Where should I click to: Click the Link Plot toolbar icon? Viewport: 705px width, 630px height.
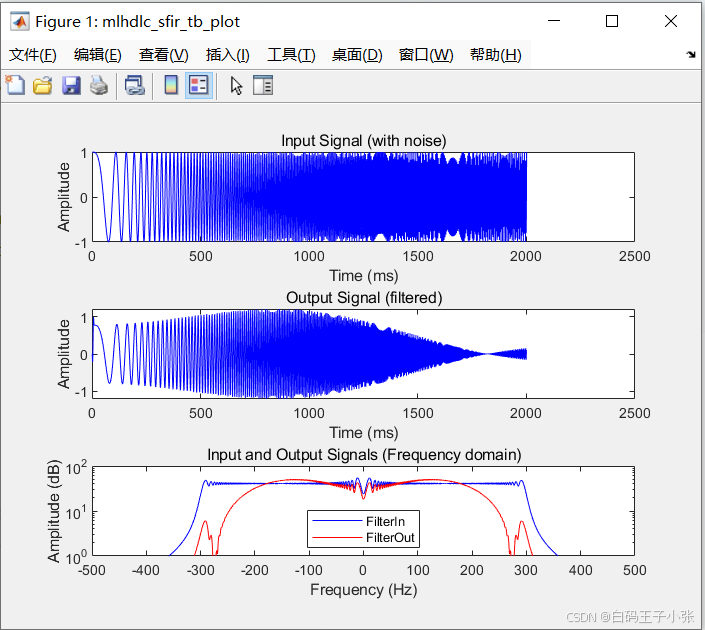coord(134,85)
